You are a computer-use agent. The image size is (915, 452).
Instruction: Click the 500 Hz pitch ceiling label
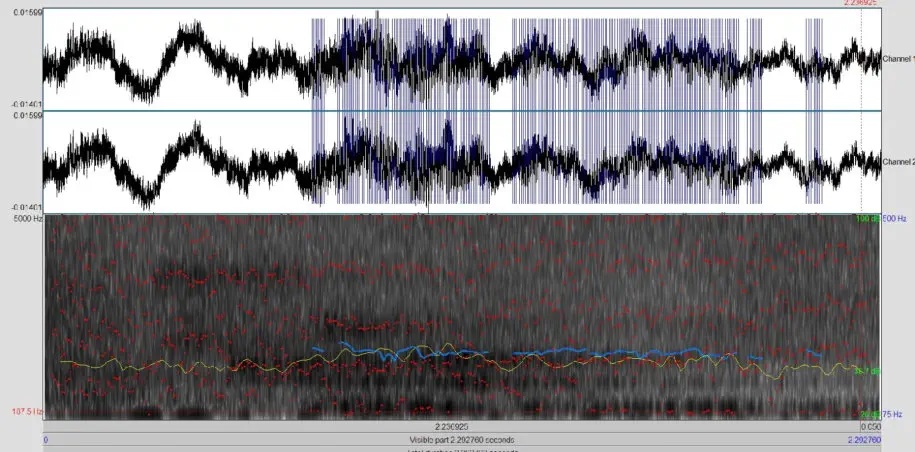point(895,219)
